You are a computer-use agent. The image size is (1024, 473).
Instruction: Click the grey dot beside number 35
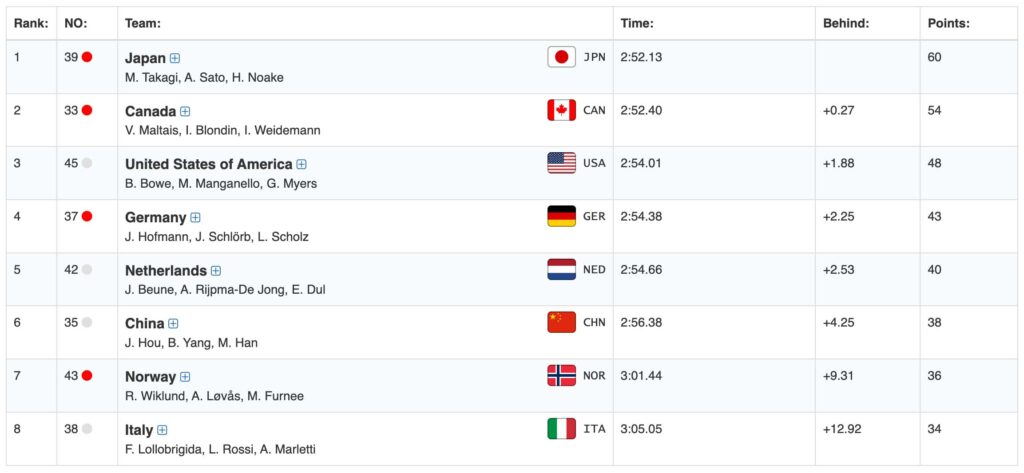click(x=87, y=322)
